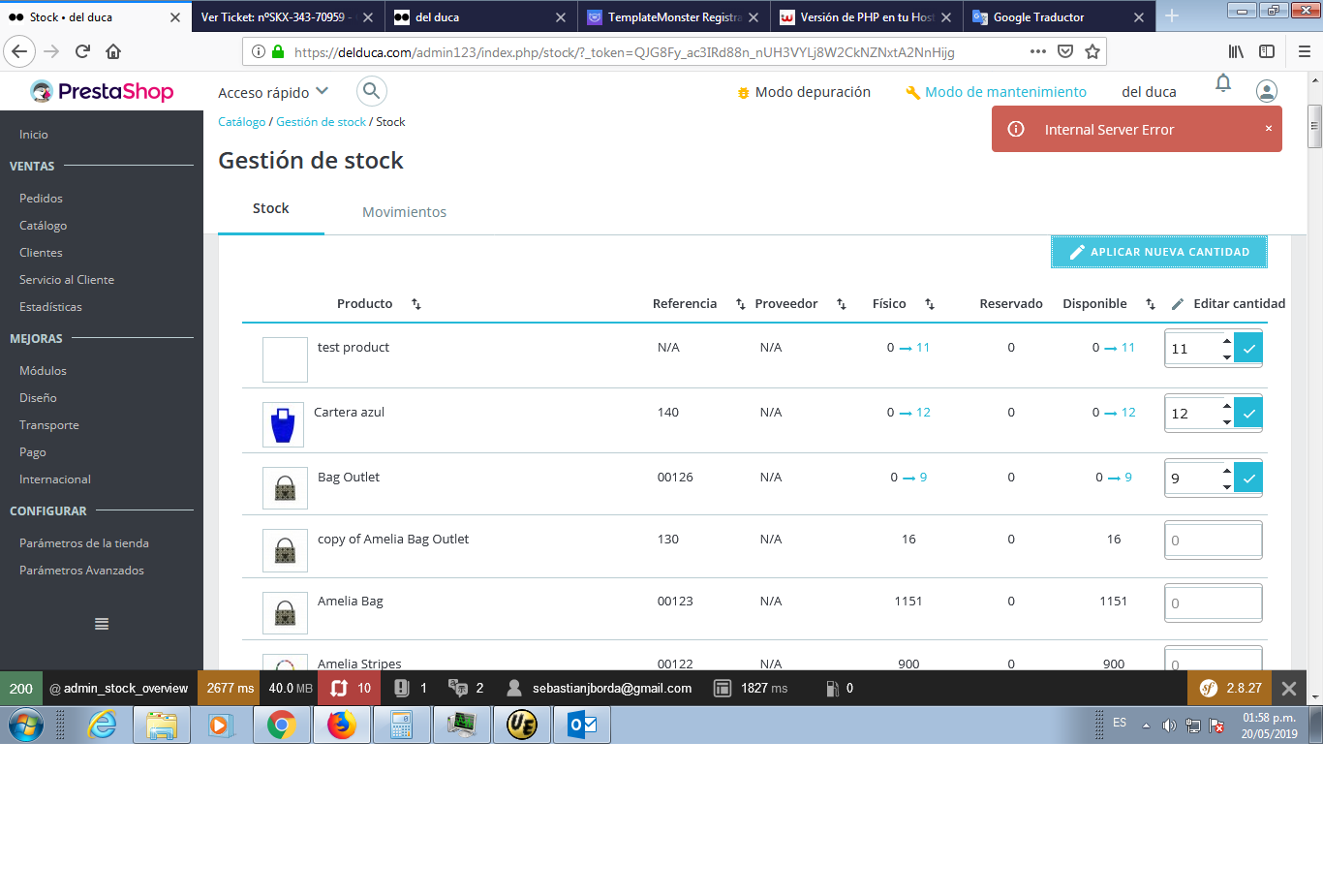Switch to the Google Traductor browser tab
Image resolution: width=1323 pixels, height=896 pixels.
coord(1060,16)
